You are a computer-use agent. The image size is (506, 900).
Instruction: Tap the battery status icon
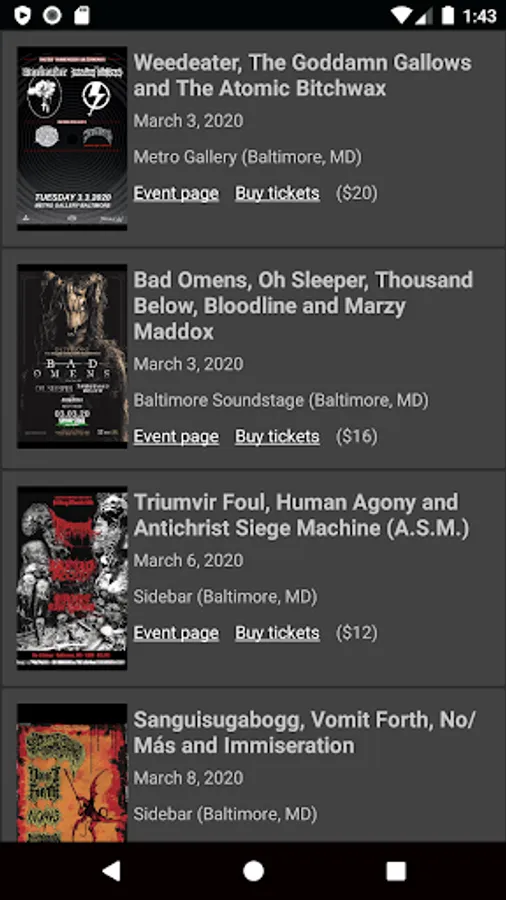[447, 15]
